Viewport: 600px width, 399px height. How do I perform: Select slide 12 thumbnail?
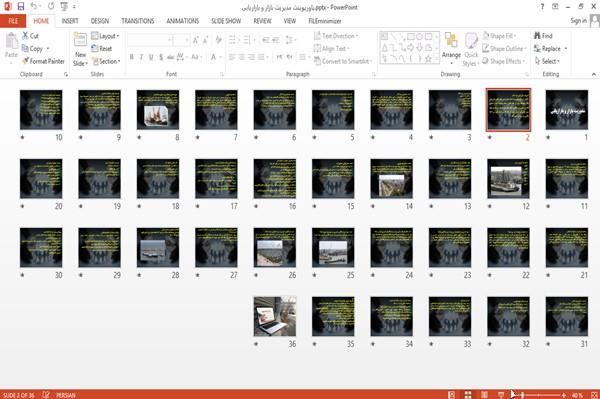tap(508, 179)
